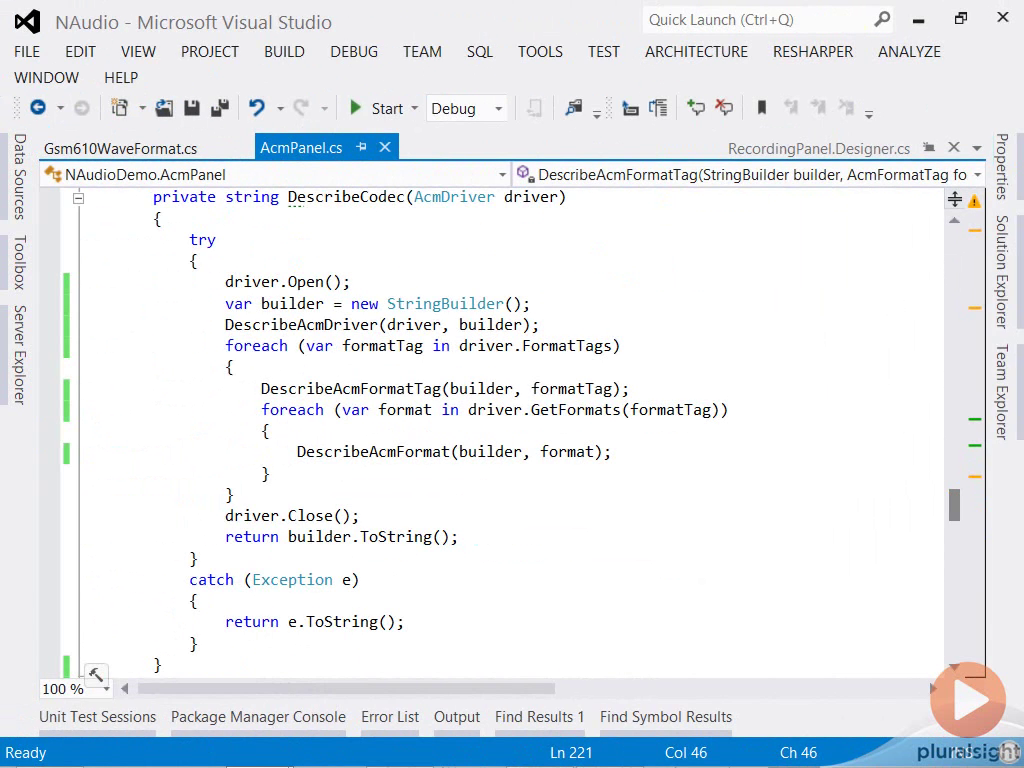Toggle the bookmark toolbar icon

coord(761,108)
